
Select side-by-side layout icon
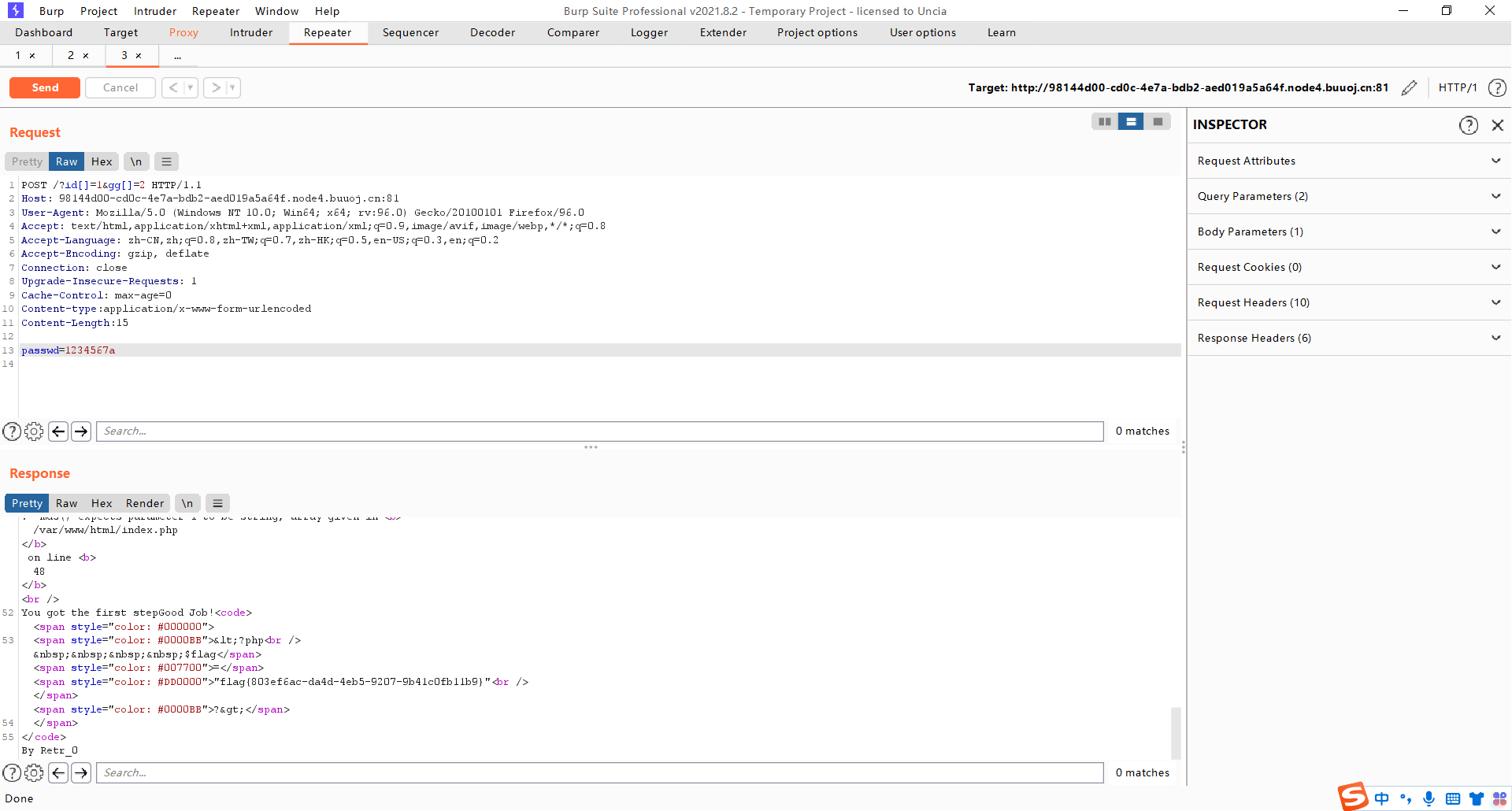click(x=1105, y=121)
